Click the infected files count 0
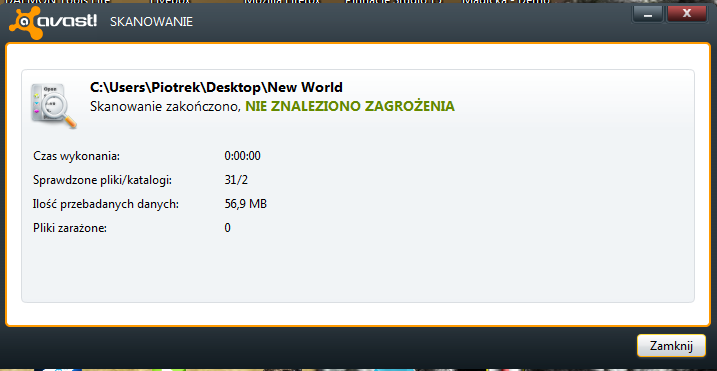This screenshot has width=717, height=371. 227,228
